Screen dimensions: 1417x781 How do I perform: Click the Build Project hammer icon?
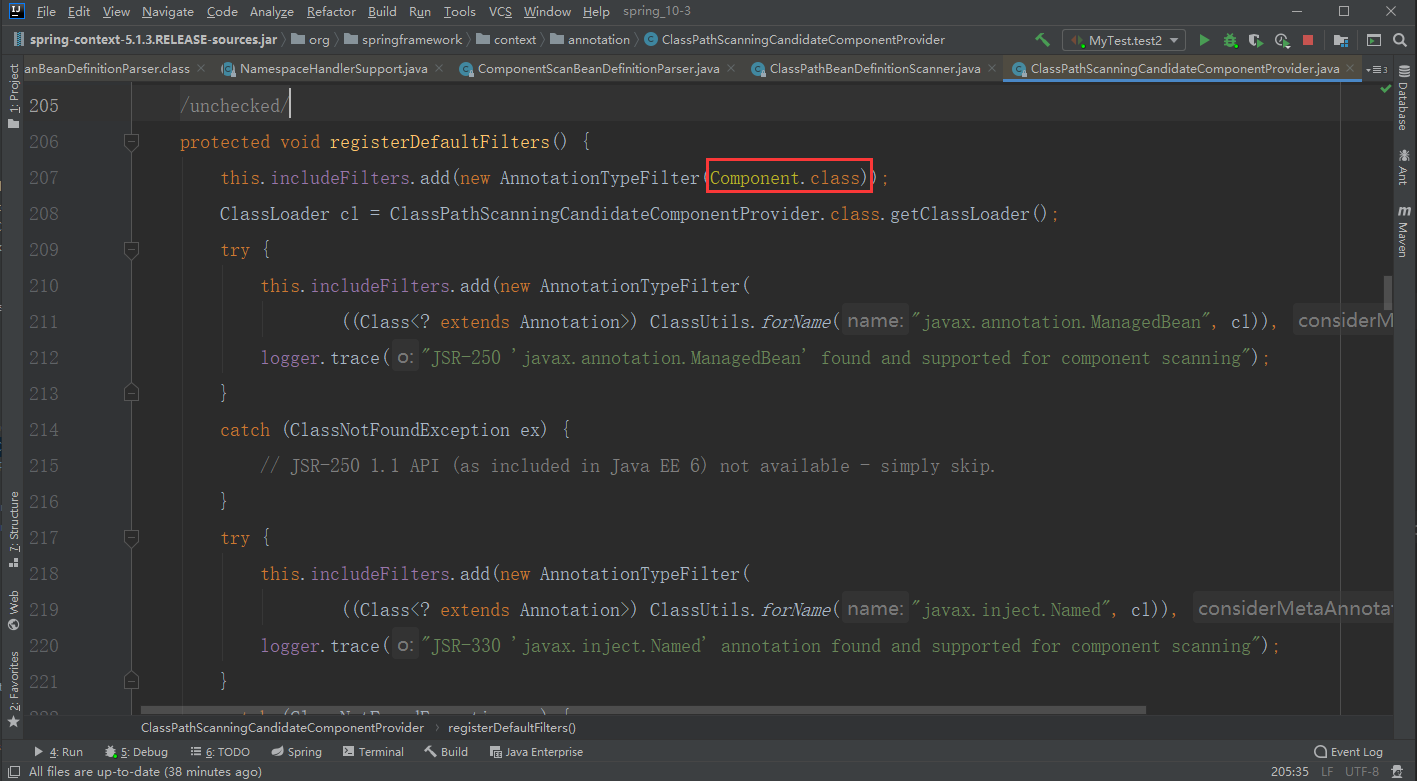point(1042,40)
